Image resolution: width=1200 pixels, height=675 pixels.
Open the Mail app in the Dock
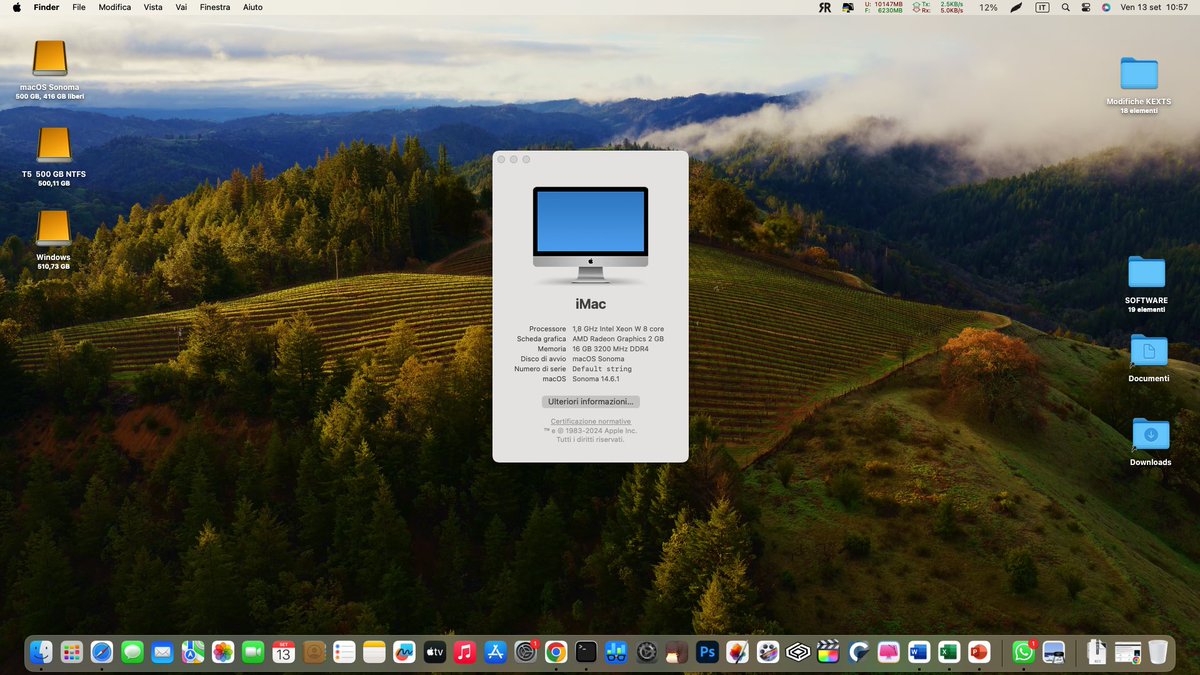(x=162, y=652)
